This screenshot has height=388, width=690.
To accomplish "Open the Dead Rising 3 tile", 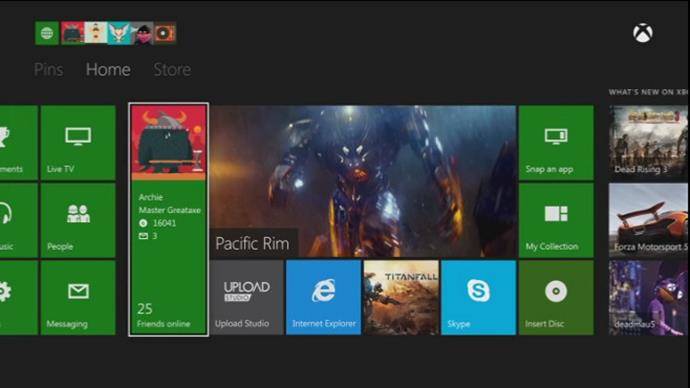I will pos(649,143).
